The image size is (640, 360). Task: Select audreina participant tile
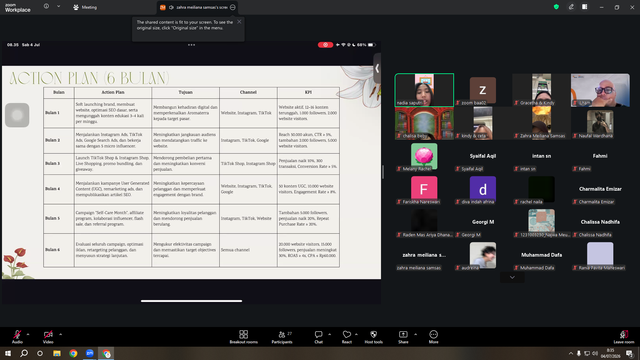(x=483, y=255)
